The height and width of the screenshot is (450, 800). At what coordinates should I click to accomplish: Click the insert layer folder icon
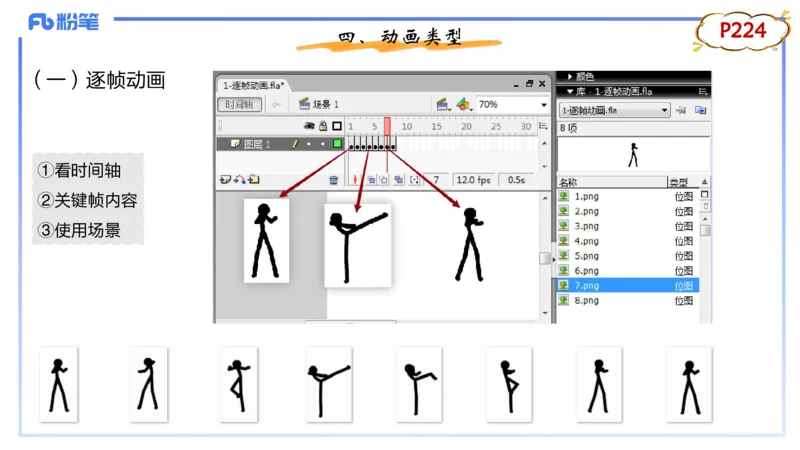[254, 180]
